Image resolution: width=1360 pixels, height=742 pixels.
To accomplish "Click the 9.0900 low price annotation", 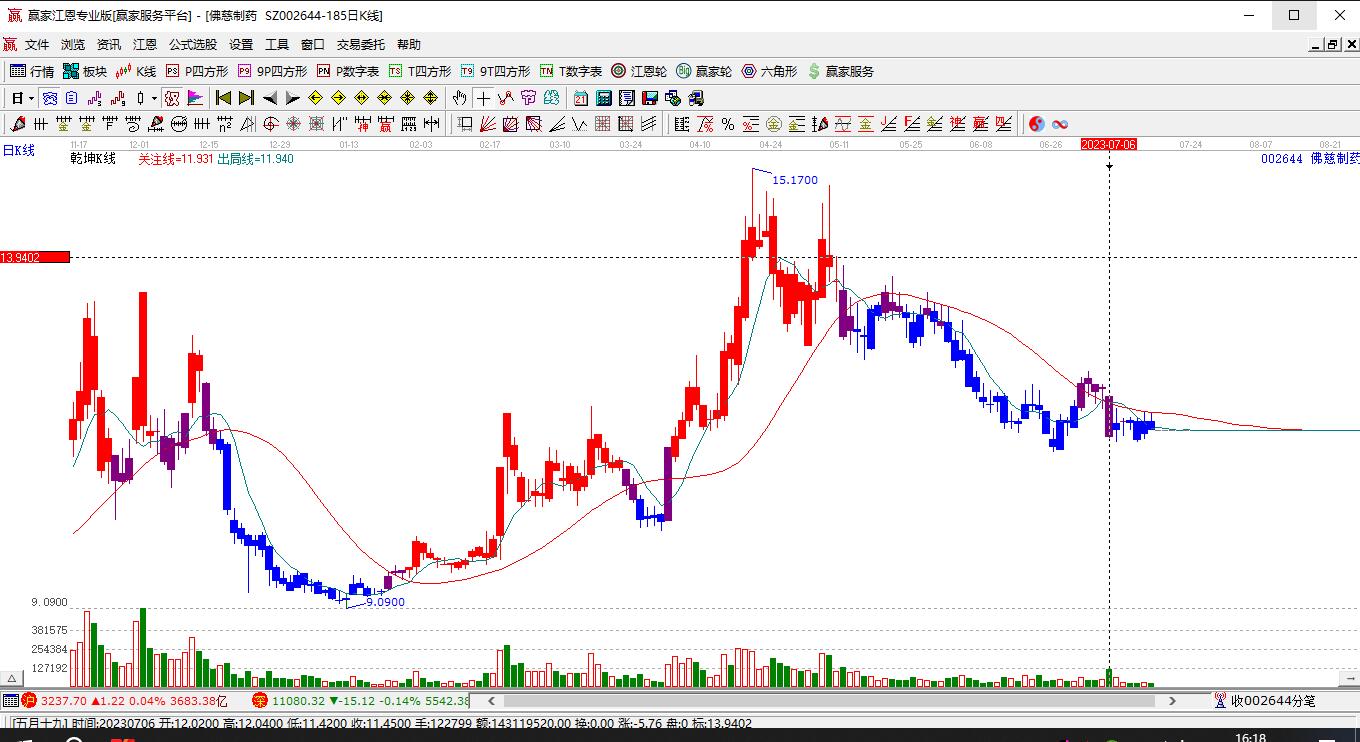I will 385,602.
